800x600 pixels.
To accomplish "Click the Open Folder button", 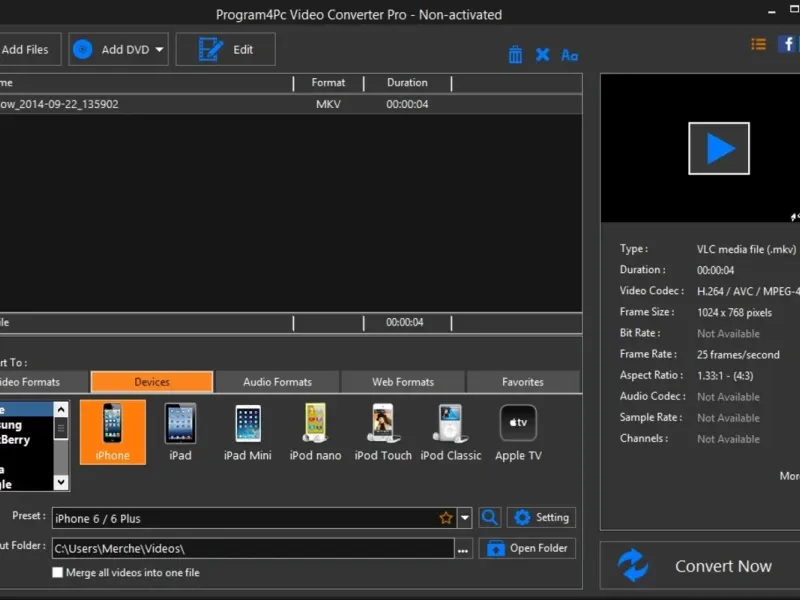I will tap(528, 548).
